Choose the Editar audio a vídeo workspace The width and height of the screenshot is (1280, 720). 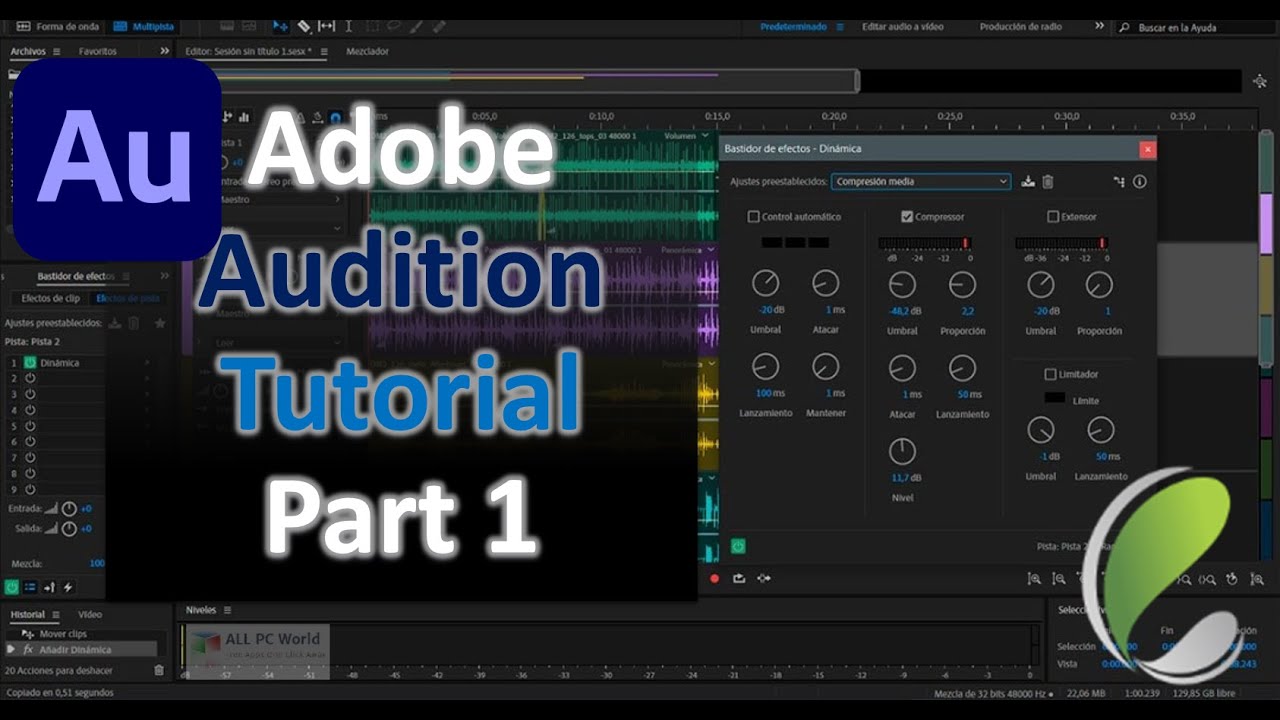pyautogui.click(x=903, y=27)
